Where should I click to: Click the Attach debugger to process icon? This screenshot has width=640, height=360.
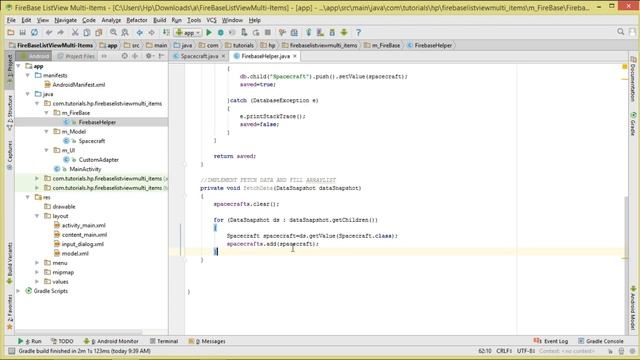pos(244,32)
